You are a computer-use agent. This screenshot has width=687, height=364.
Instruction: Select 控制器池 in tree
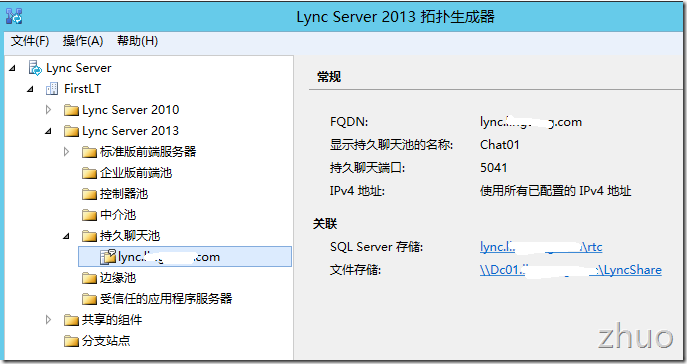124,194
